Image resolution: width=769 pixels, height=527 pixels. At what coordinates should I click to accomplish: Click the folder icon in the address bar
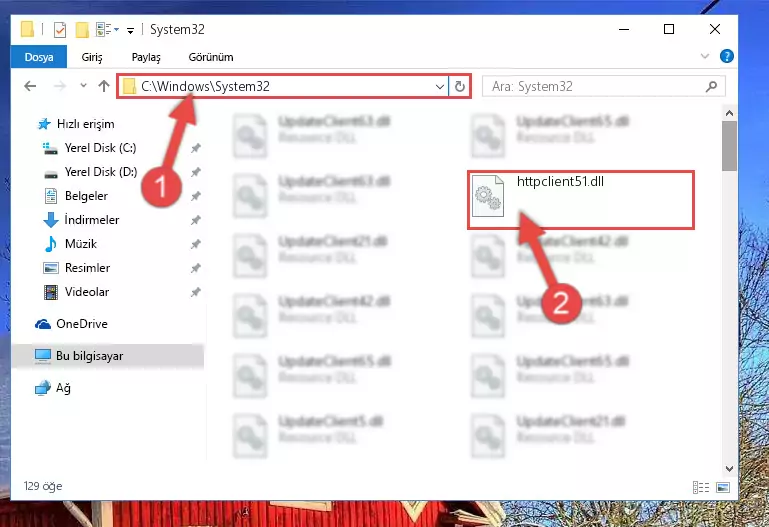tap(129, 87)
